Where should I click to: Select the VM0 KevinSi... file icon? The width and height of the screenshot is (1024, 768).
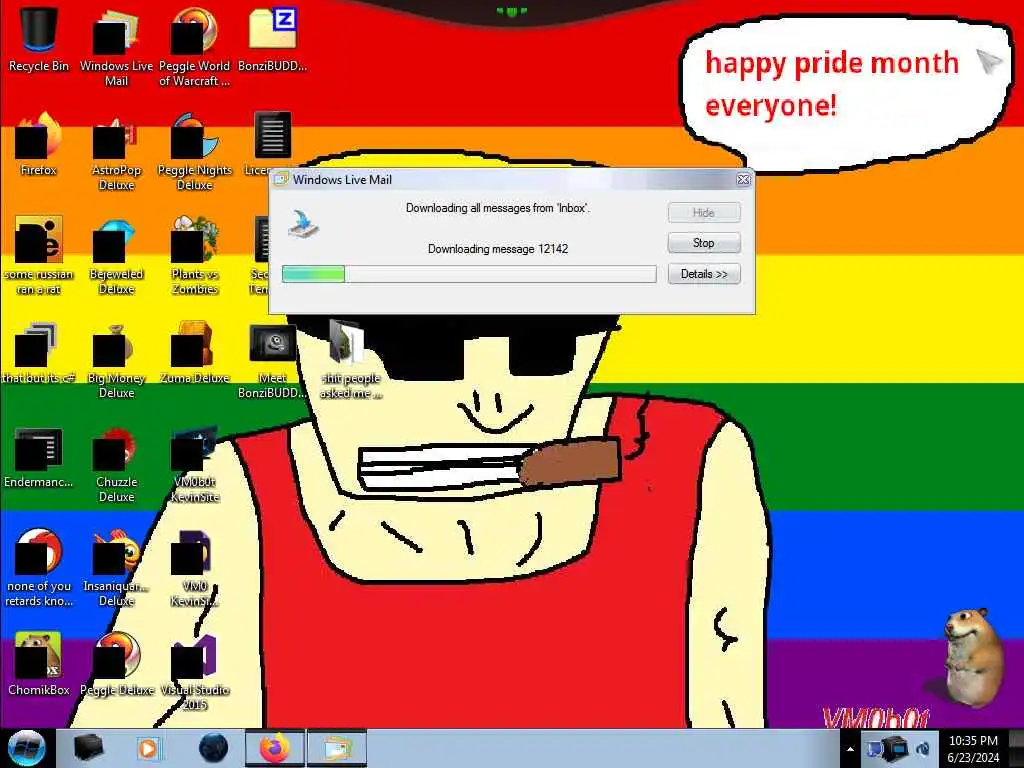coord(195,568)
